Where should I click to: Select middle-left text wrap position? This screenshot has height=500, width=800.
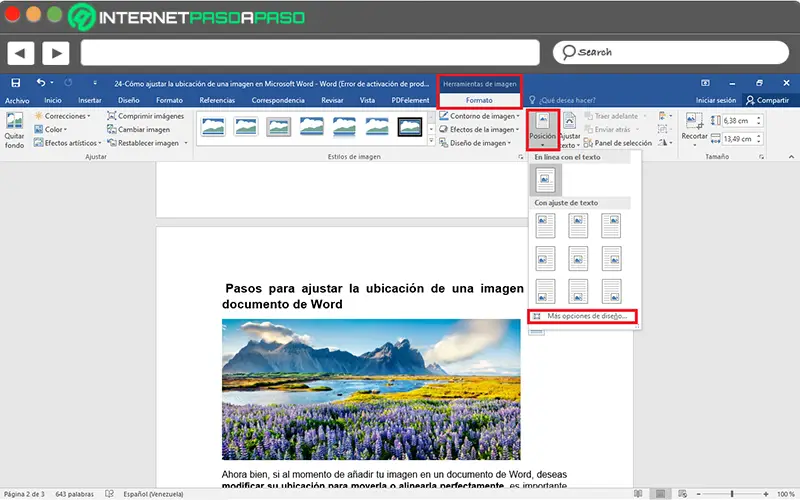(545, 258)
